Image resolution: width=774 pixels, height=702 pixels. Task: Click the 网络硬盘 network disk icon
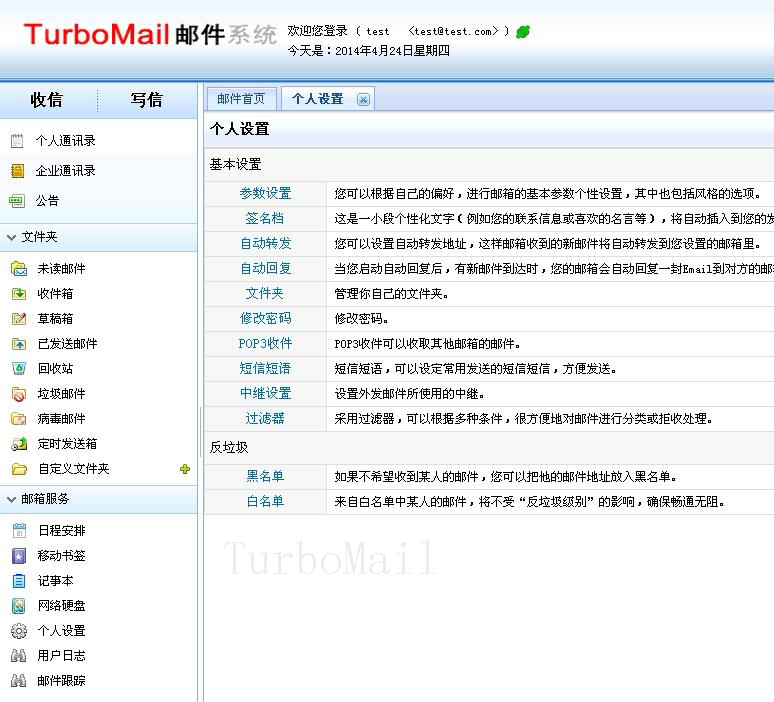click(x=19, y=606)
